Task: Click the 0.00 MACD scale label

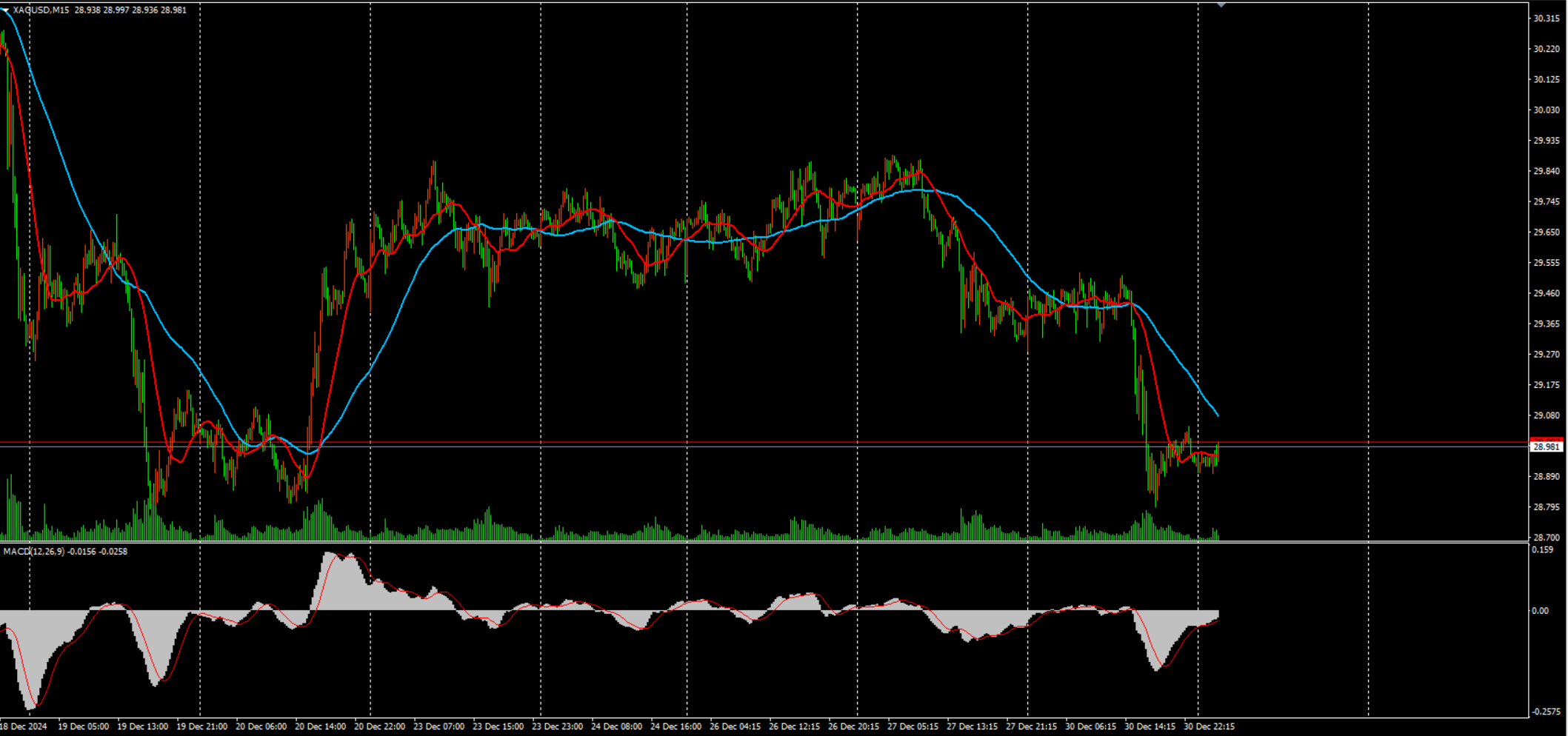Action: [x=1540, y=611]
